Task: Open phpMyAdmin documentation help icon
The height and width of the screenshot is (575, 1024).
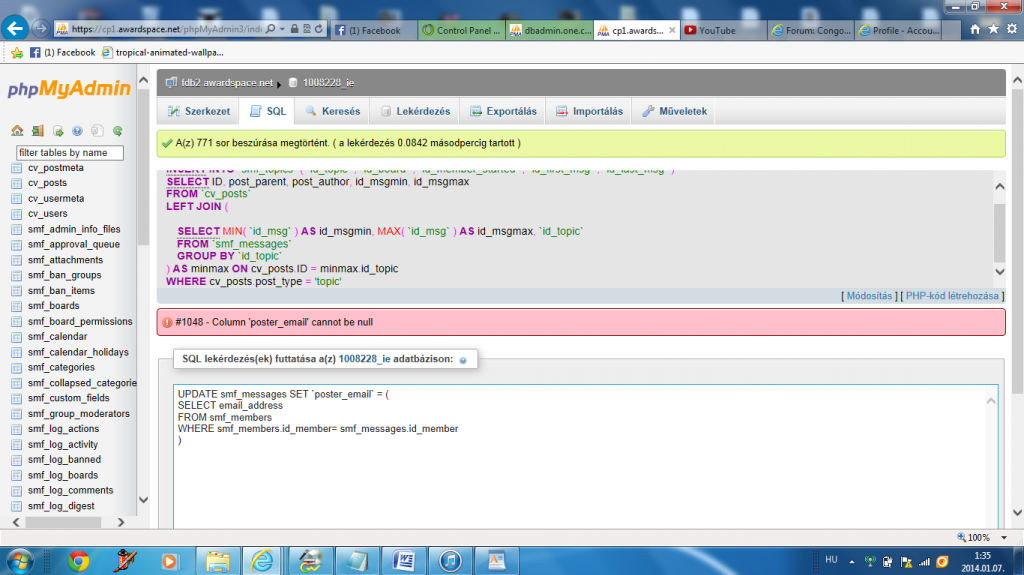Action: coord(77,131)
